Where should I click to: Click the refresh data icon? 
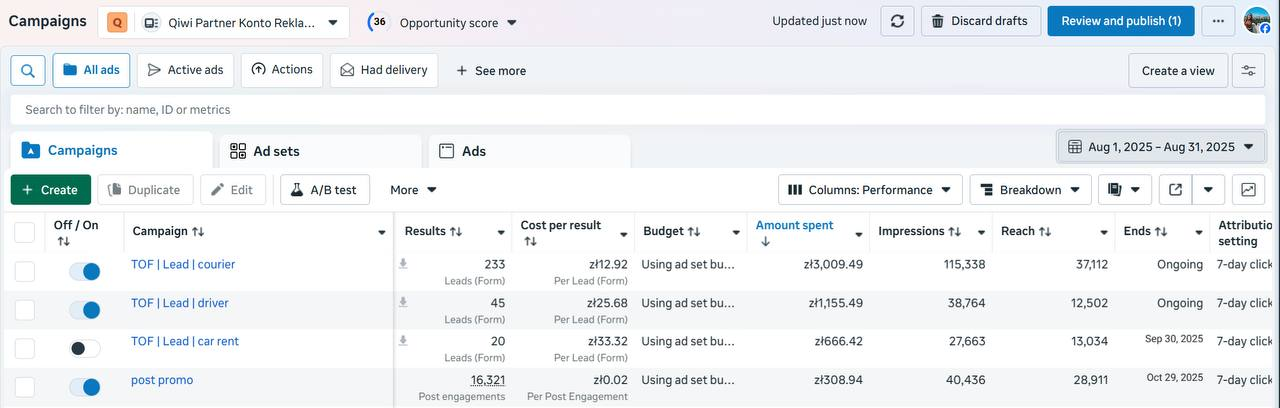pos(897,21)
